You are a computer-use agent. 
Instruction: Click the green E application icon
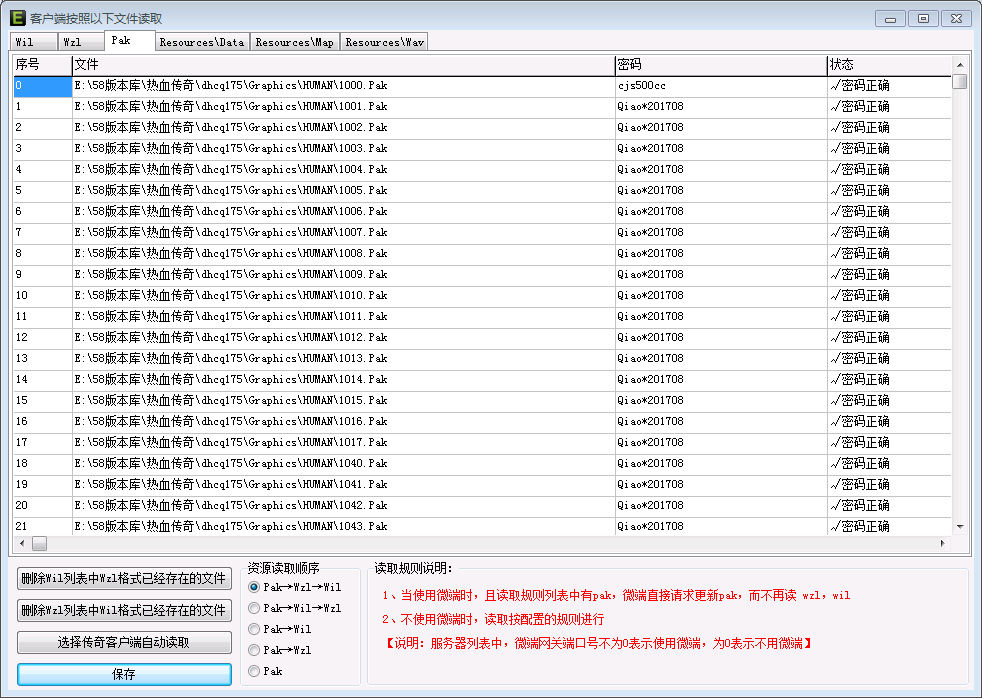coord(17,18)
